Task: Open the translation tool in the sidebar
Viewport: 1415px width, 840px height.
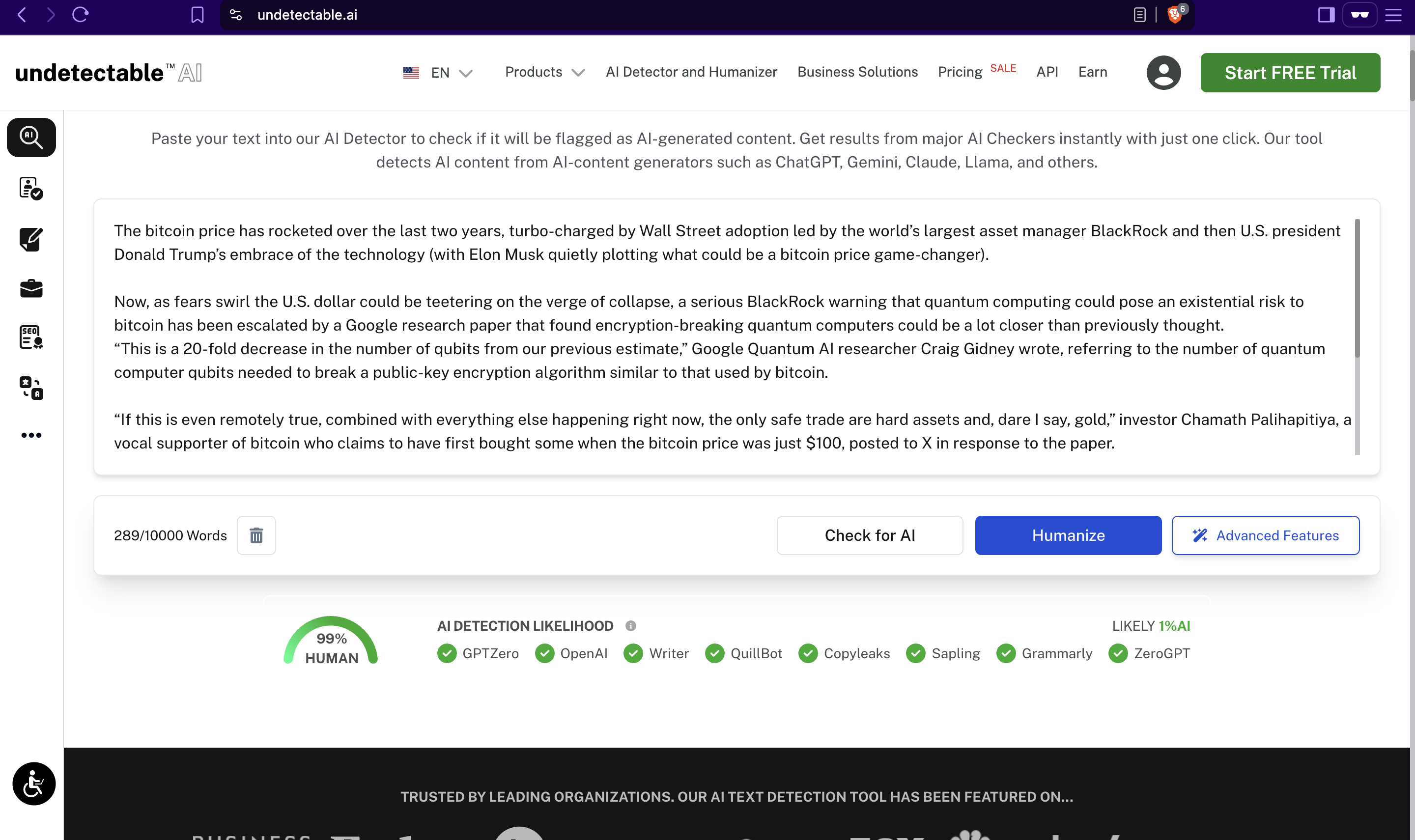Action: point(30,387)
